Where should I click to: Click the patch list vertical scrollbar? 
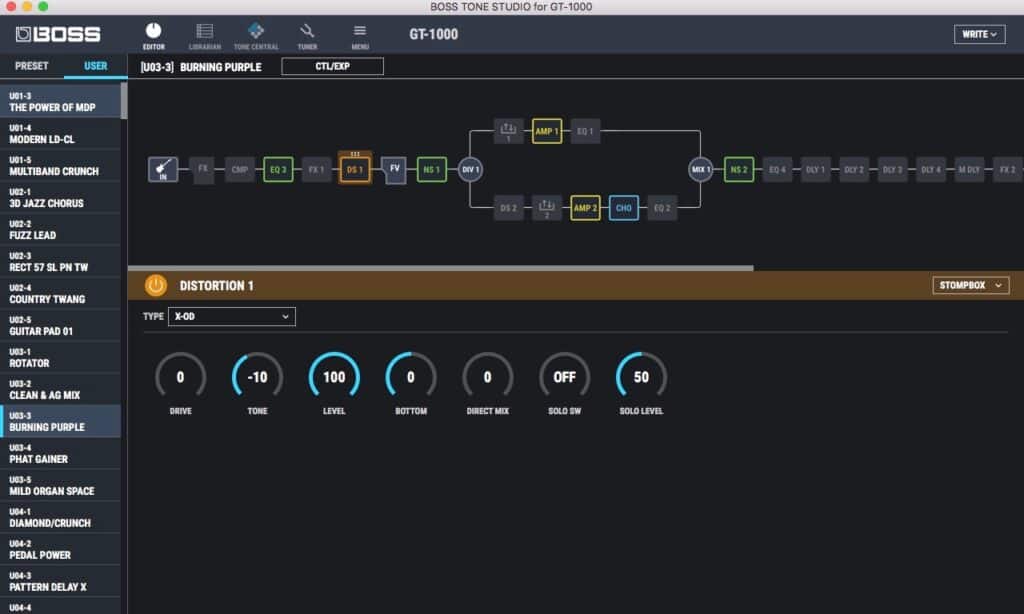(x=124, y=101)
